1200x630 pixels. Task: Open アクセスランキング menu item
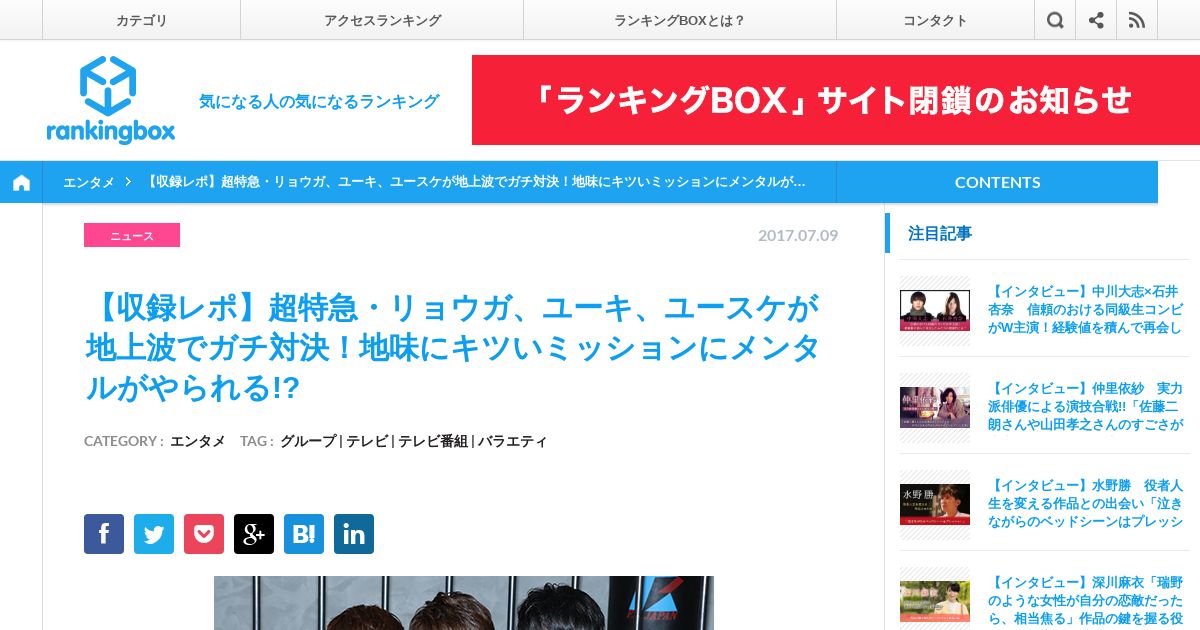(382, 20)
